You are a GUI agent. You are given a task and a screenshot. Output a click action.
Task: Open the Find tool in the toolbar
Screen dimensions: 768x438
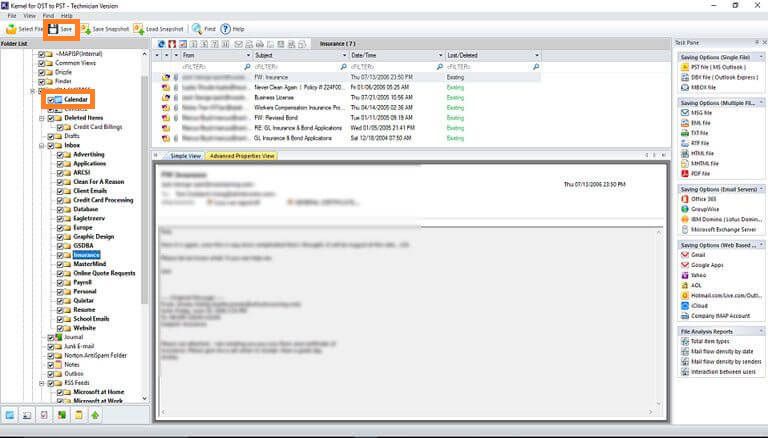click(x=204, y=29)
